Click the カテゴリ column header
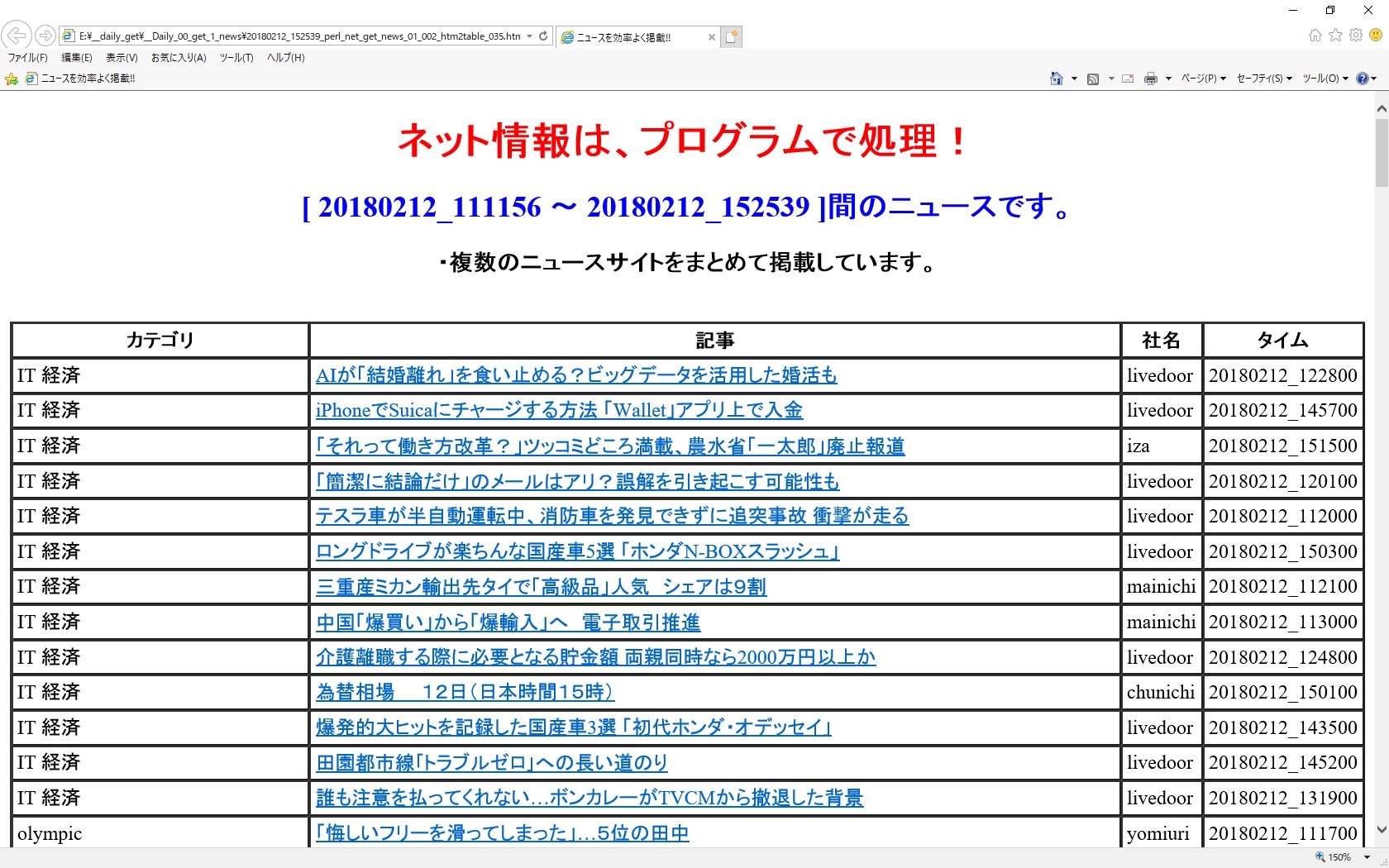Screen dimensions: 1389x868 coord(160,340)
